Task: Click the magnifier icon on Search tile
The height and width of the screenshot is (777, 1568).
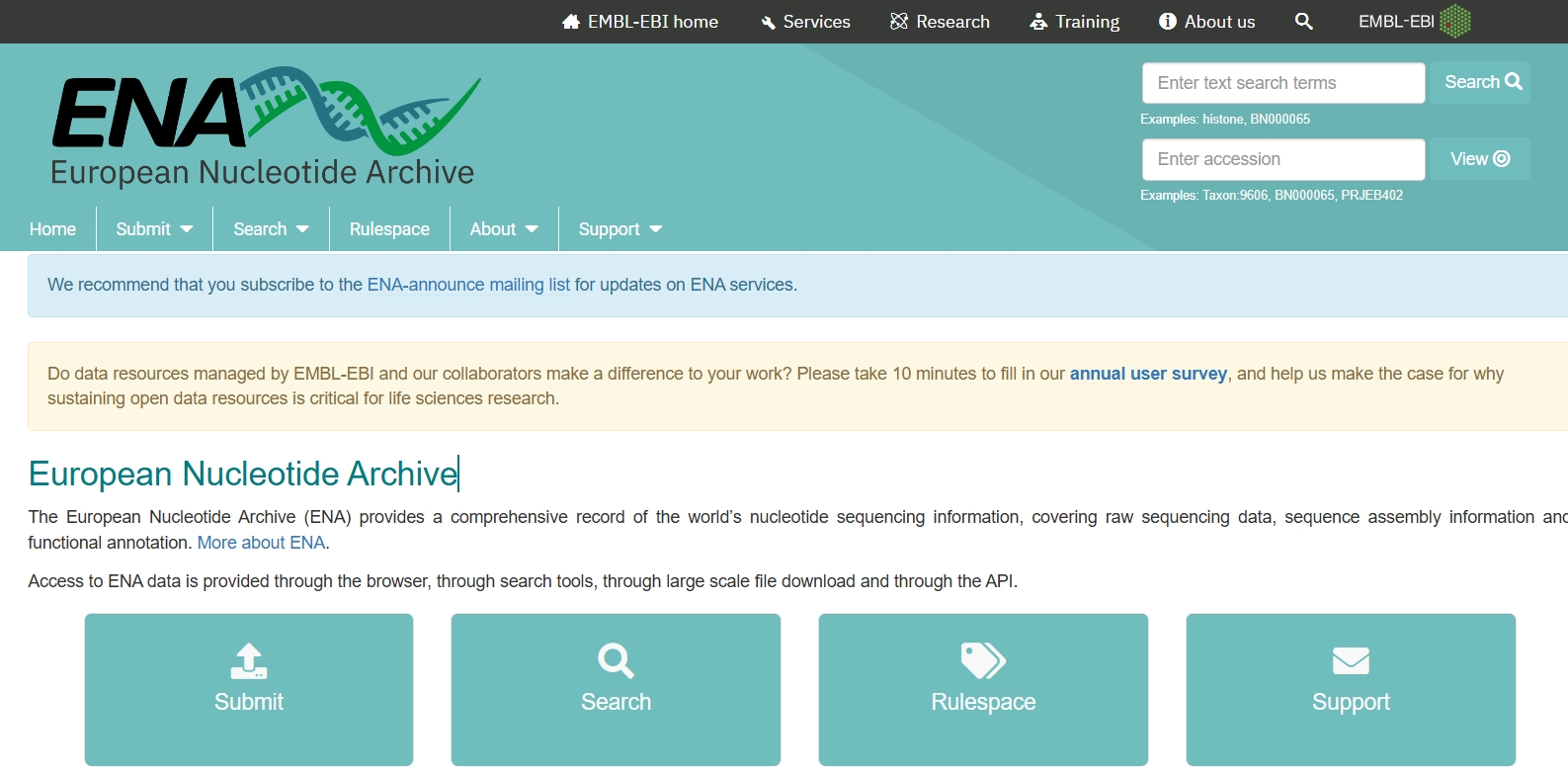Action: click(x=616, y=660)
